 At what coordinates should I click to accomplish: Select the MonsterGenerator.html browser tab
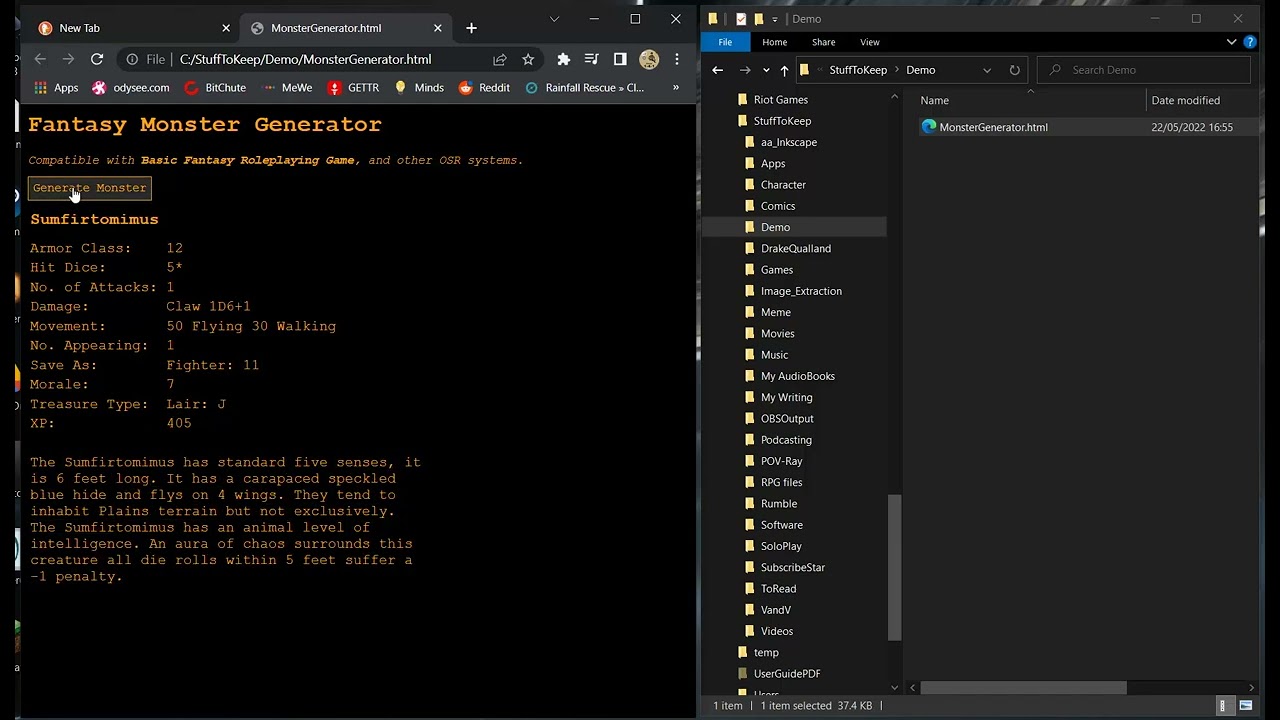click(346, 28)
